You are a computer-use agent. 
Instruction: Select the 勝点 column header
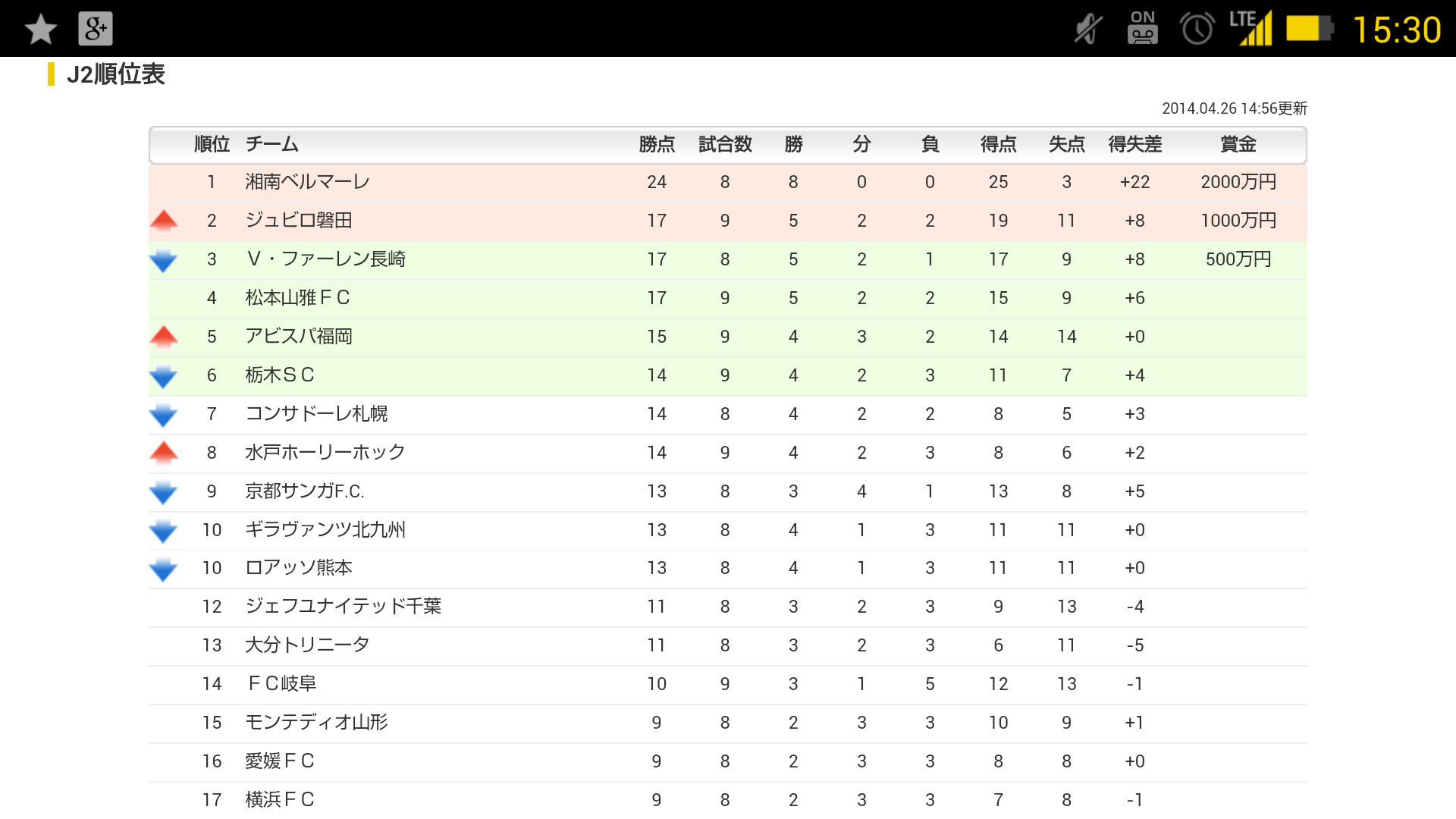[657, 144]
